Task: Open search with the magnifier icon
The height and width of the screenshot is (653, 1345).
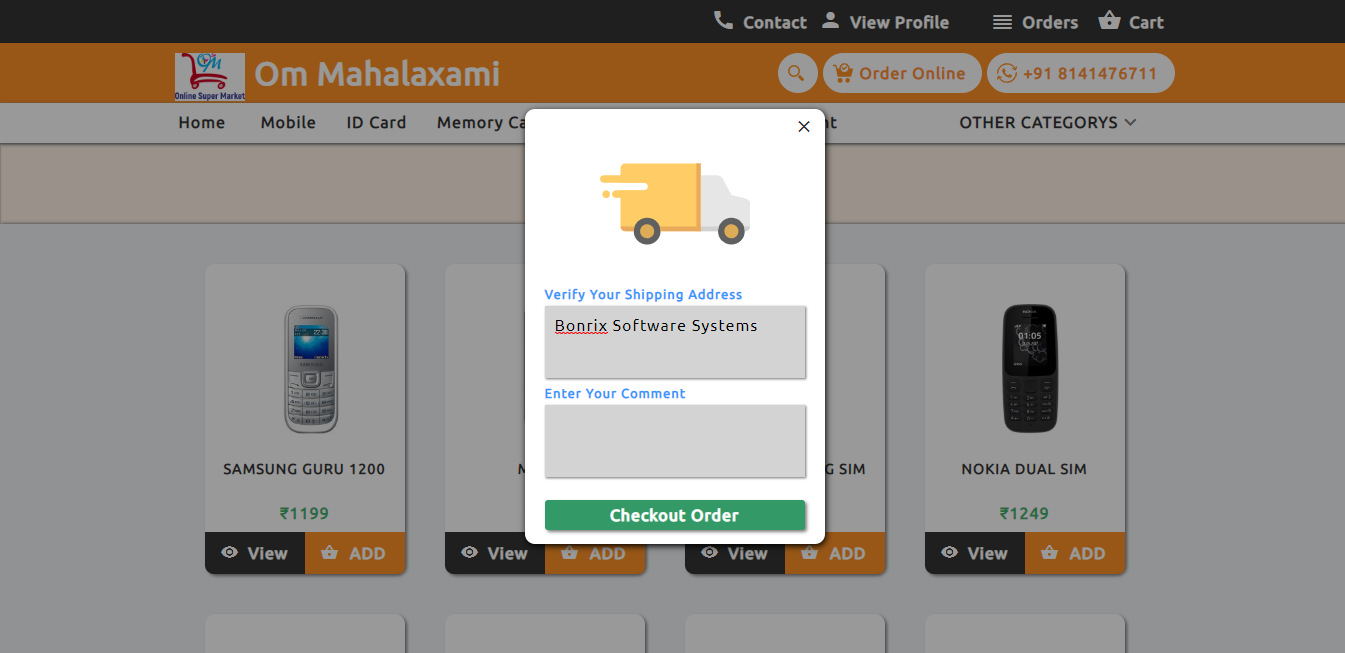Action: pos(796,73)
